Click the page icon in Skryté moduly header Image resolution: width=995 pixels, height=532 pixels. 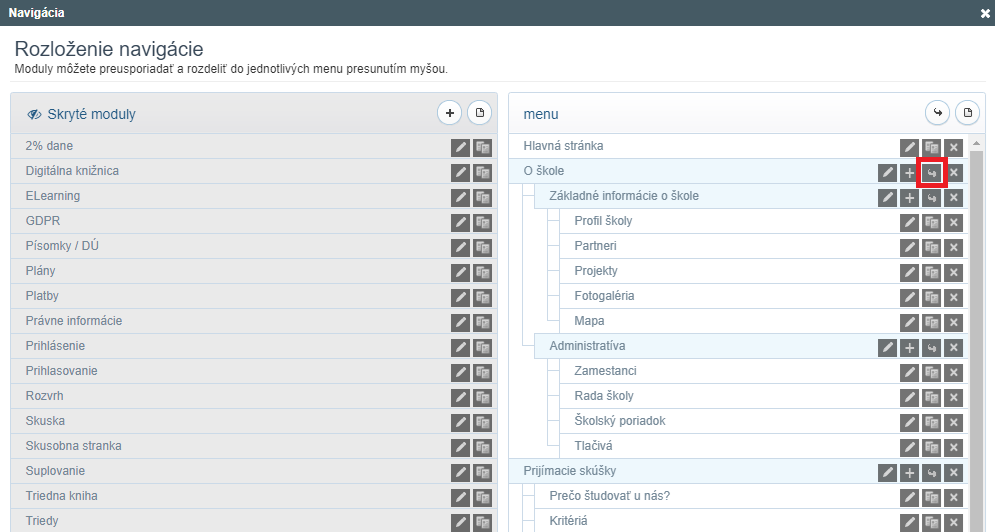pos(480,113)
